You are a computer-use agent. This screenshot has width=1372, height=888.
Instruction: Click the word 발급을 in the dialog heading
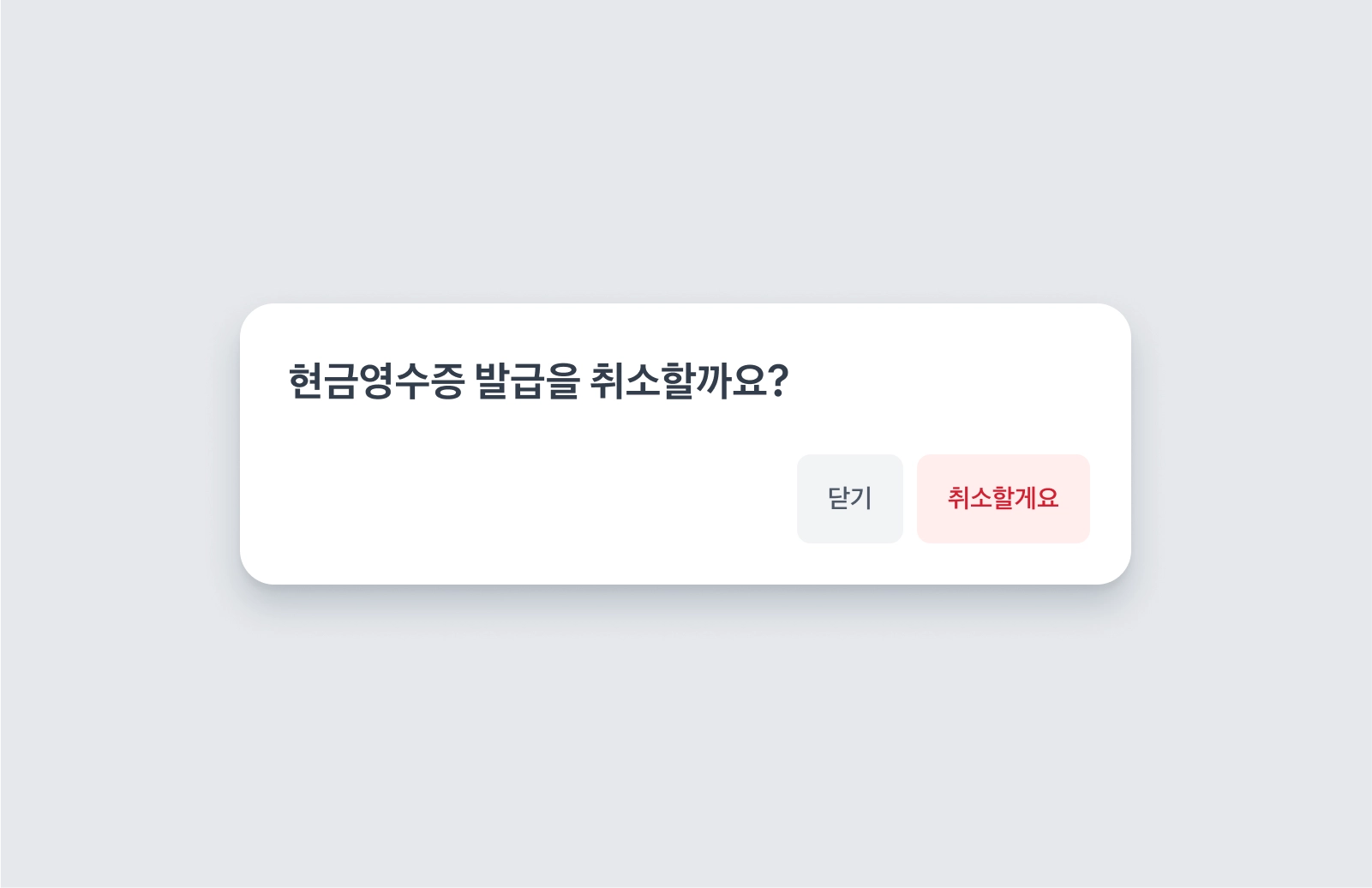click(x=527, y=381)
